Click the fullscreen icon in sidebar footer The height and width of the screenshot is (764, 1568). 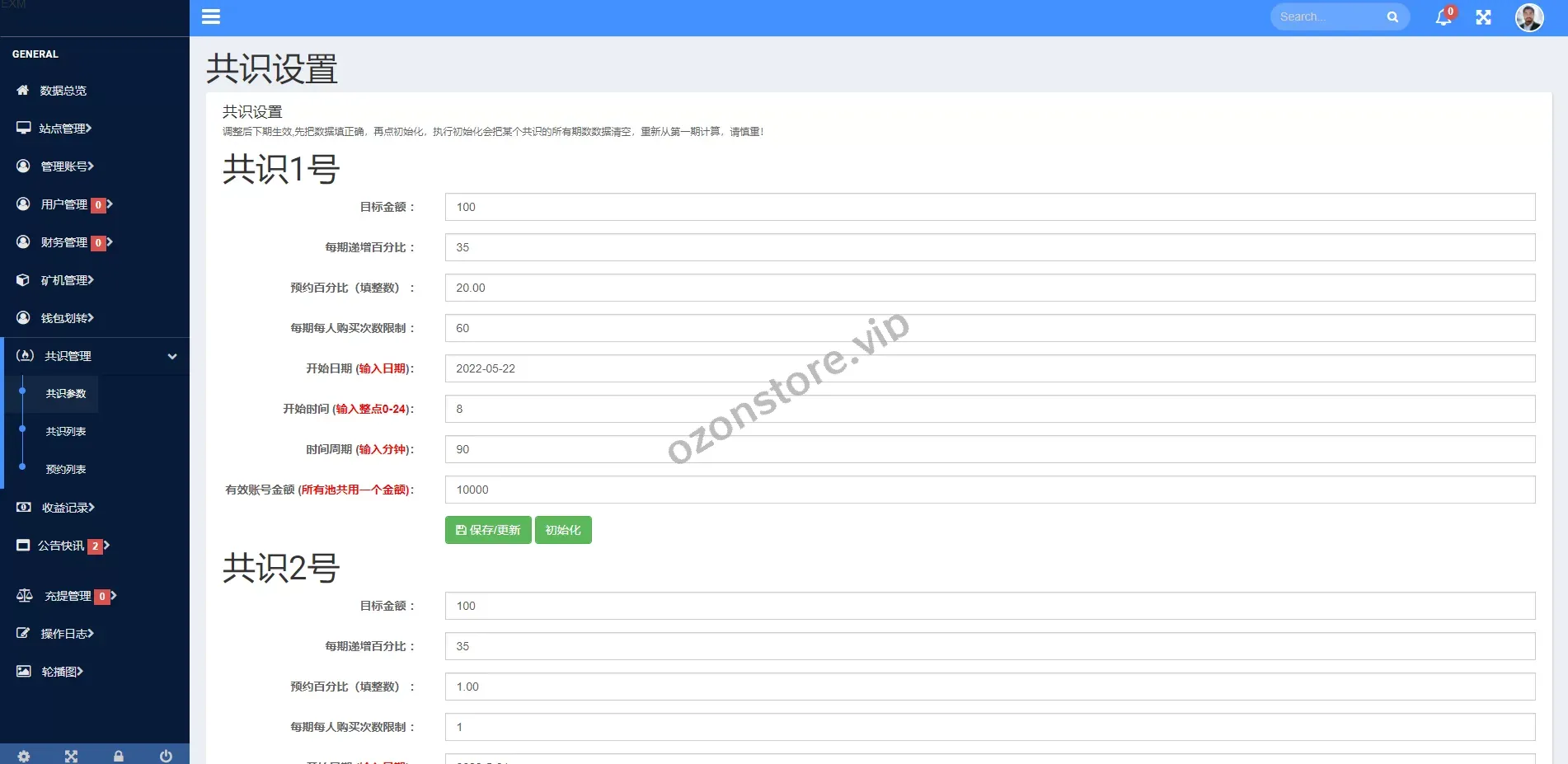(71, 756)
